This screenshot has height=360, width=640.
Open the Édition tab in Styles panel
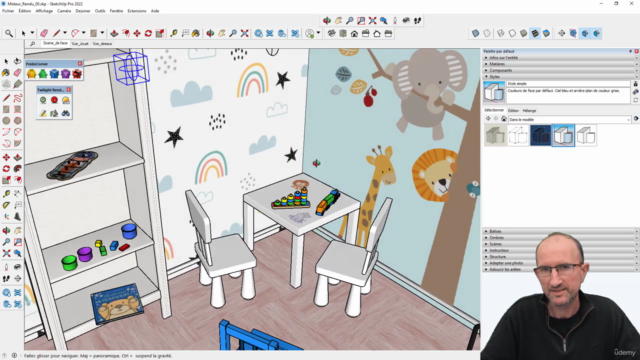click(x=513, y=111)
